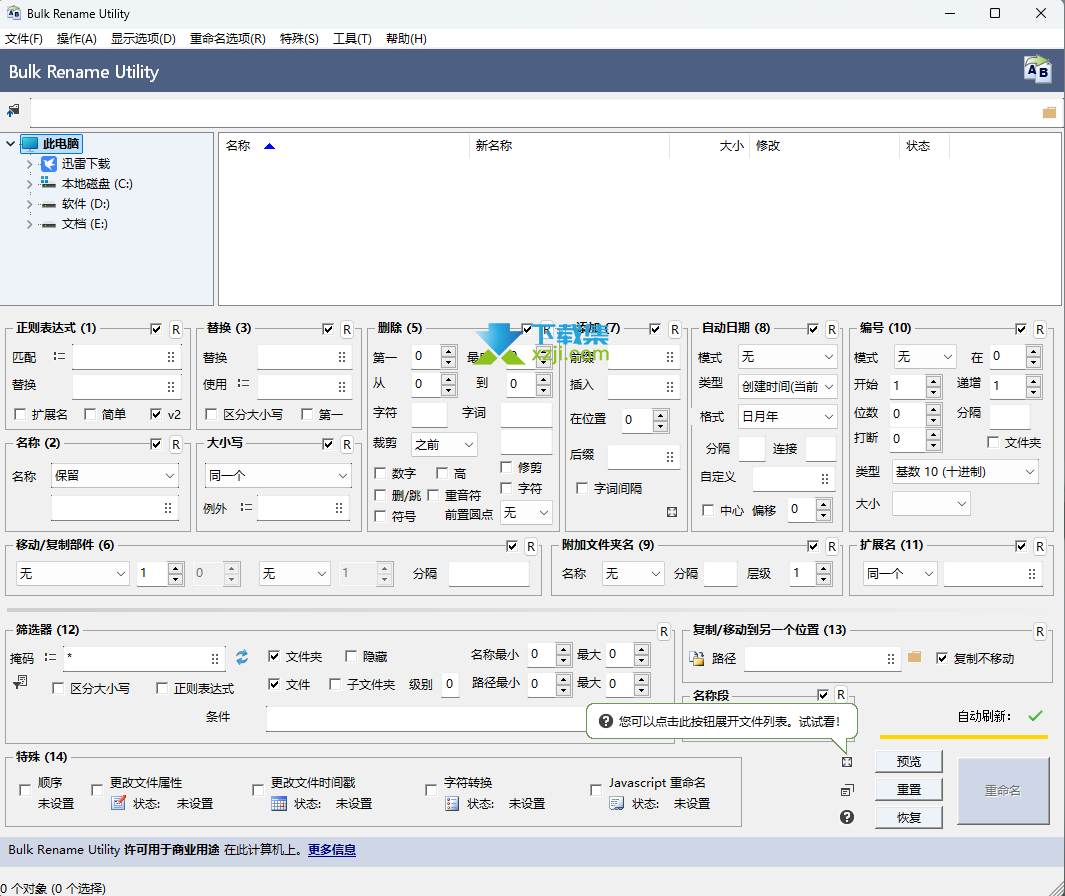The image size is (1065, 896).
Task: Click the filter panel icon below 掩码
Action: 20,682
